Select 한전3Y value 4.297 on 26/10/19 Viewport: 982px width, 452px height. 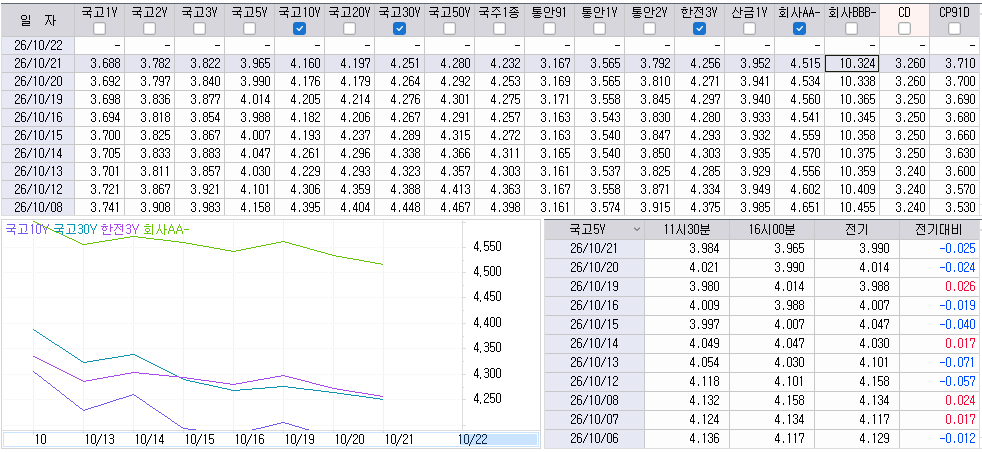(x=700, y=100)
